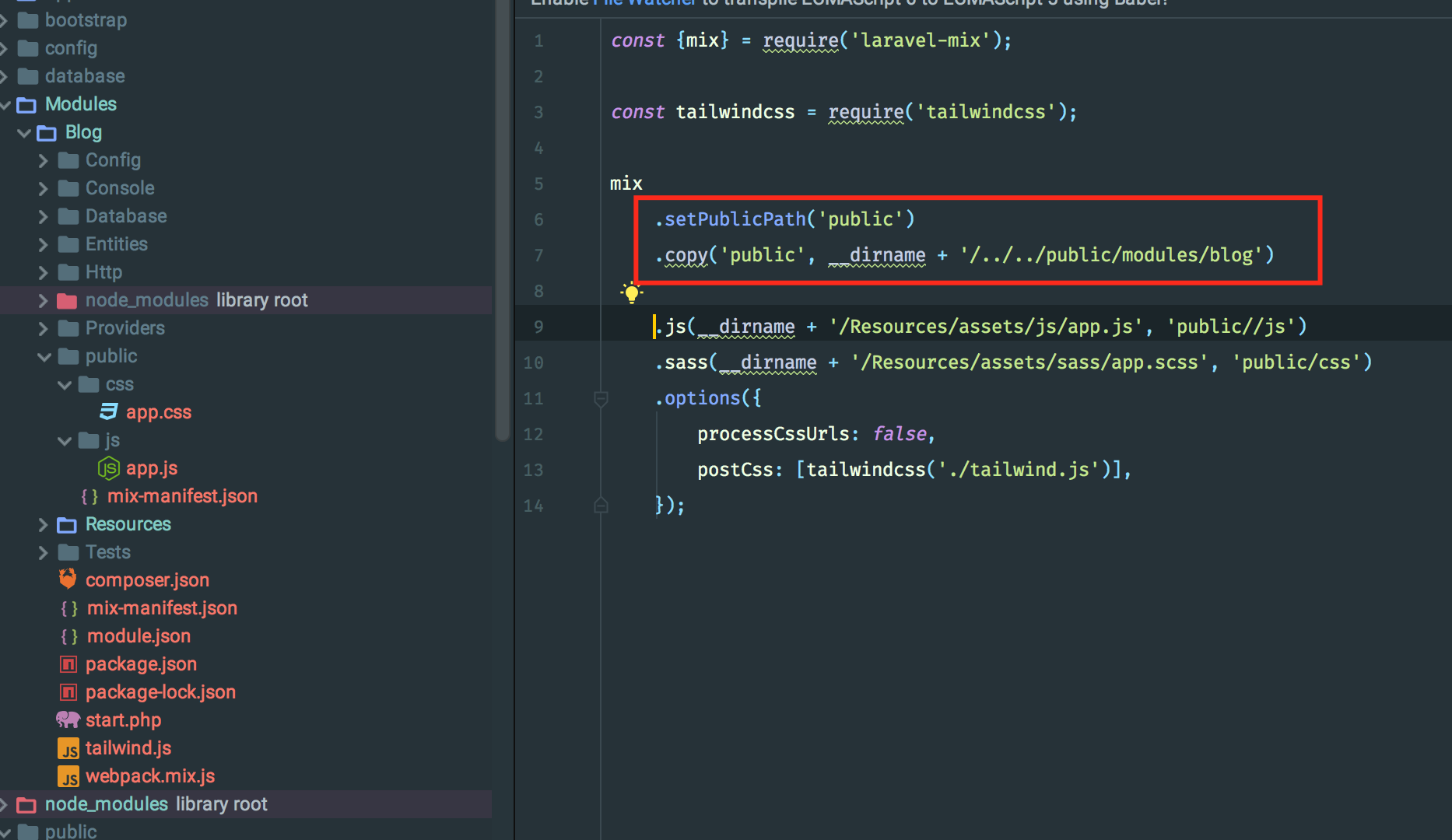Collapse the public folder in the tree
Image resolution: width=1452 pixels, height=840 pixels.
(x=44, y=355)
